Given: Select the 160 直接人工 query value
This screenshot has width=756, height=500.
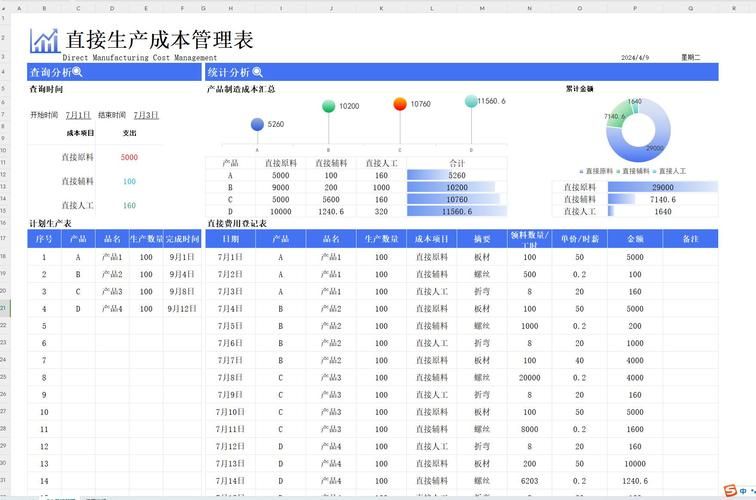Looking at the screenshot, I should (129, 205).
